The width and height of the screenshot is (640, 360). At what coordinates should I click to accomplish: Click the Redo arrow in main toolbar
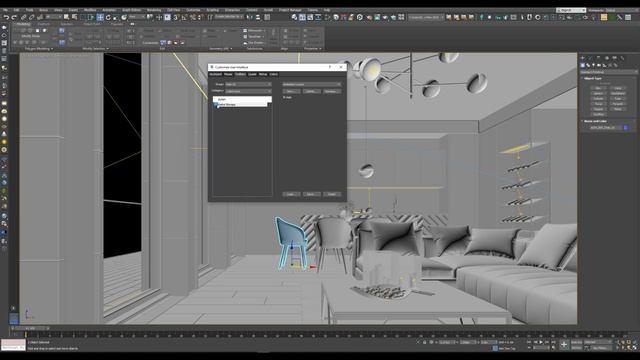(14, 18)
